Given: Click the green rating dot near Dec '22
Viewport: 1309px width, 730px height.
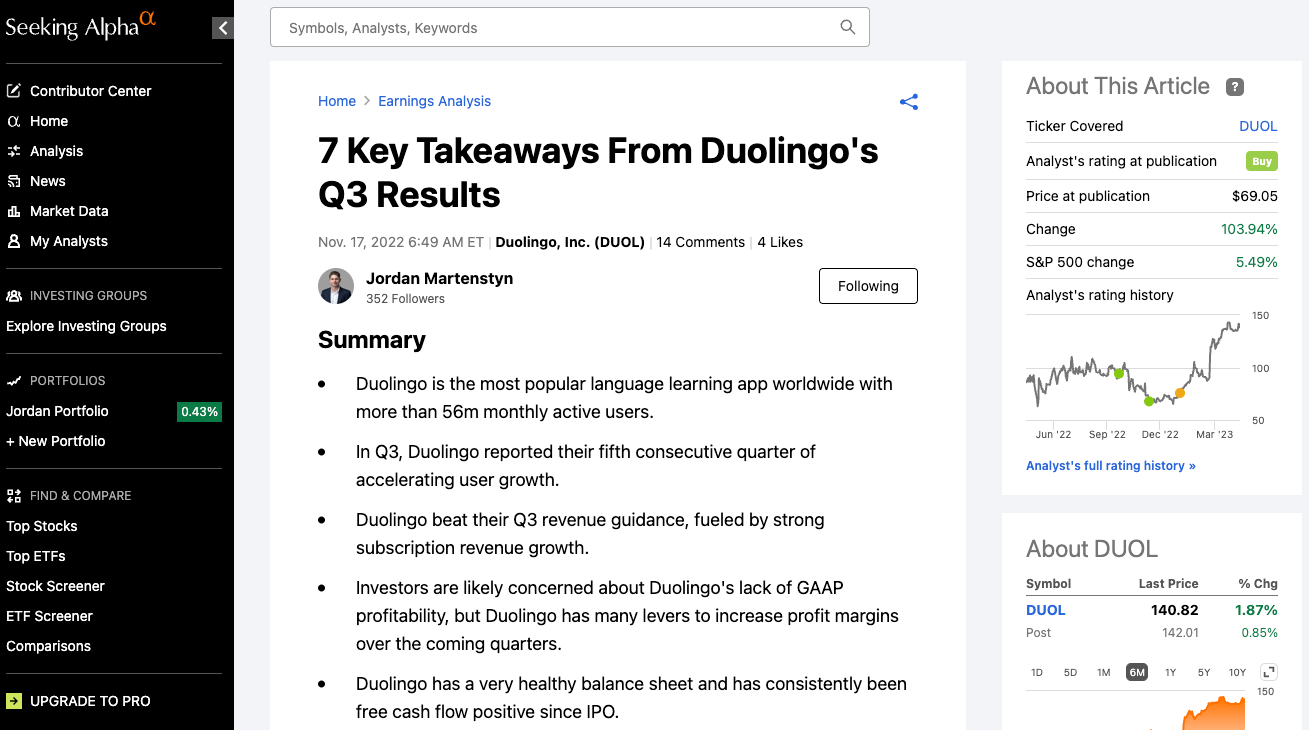Looking at the screenshot, I should click(1149, 401).
